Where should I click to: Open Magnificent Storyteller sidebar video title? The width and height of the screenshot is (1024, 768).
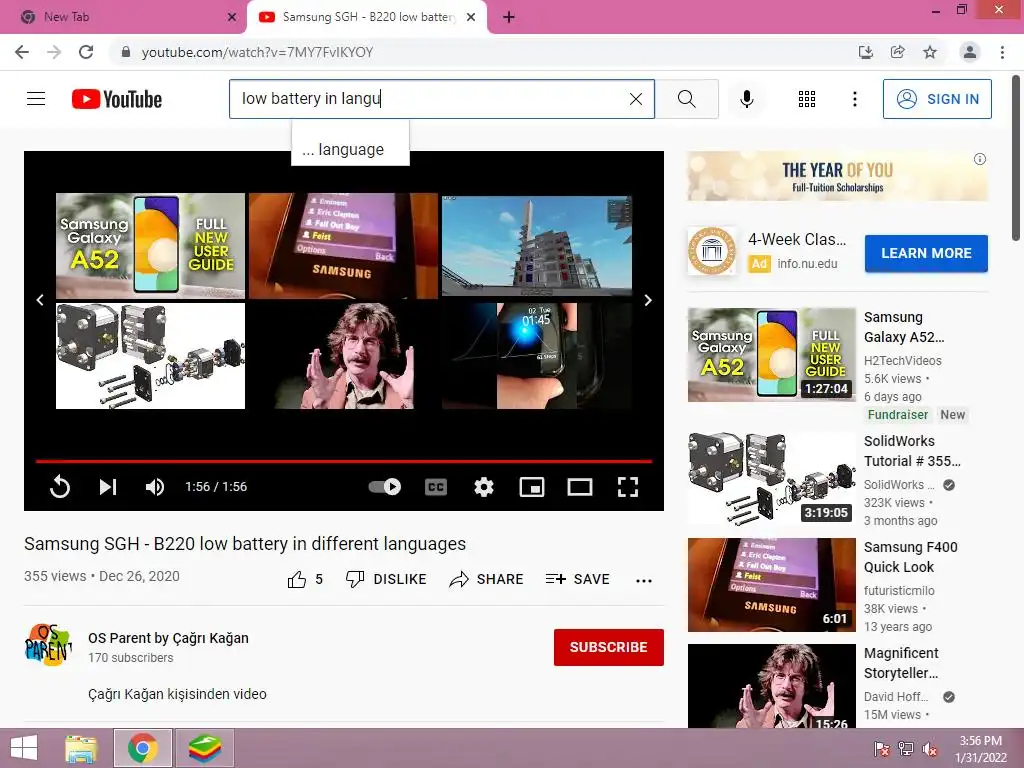(x=901, y=663)
